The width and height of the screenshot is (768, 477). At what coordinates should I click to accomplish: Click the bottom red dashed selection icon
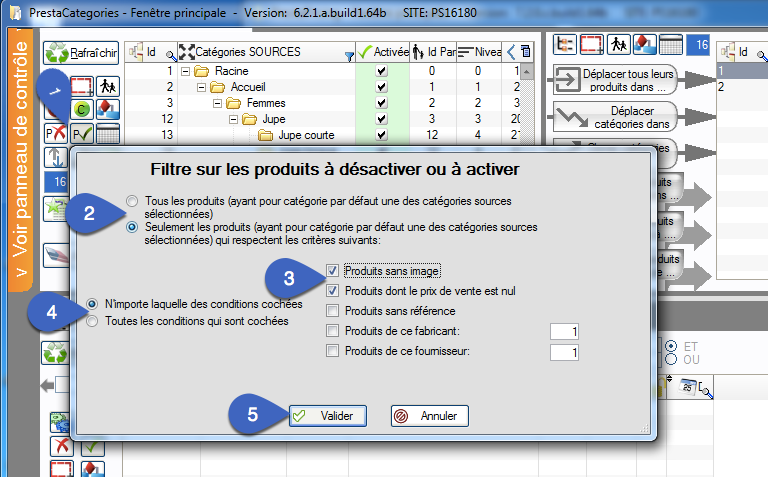tap(62, 469)
